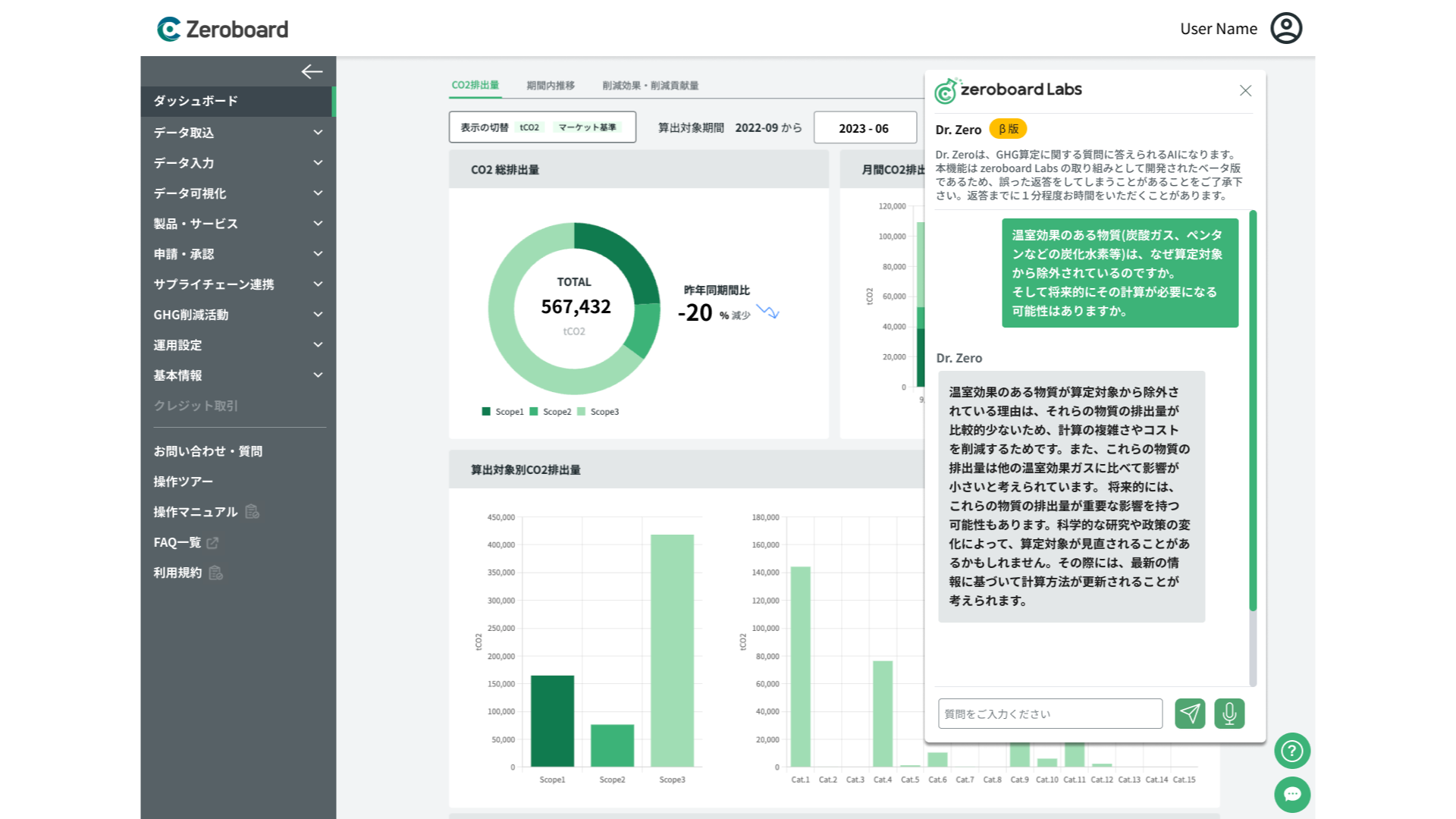Click the user profile avatar icon

click(x=1286, y=29)
